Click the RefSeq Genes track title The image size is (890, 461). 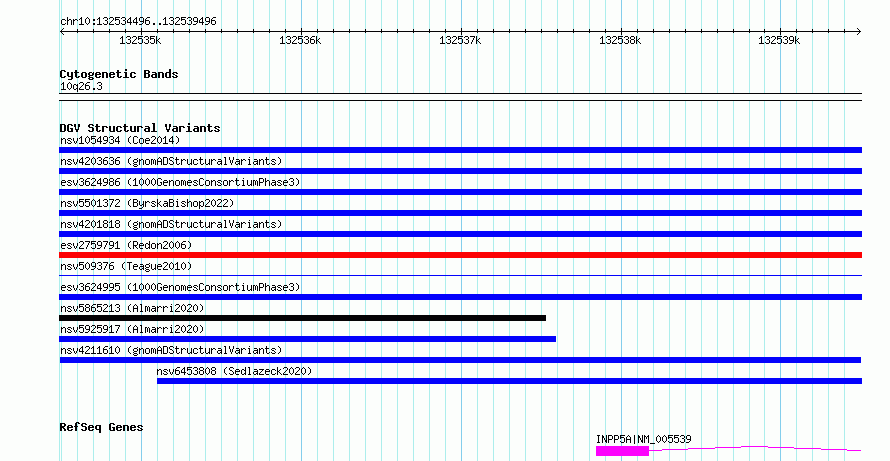point(101,428)
